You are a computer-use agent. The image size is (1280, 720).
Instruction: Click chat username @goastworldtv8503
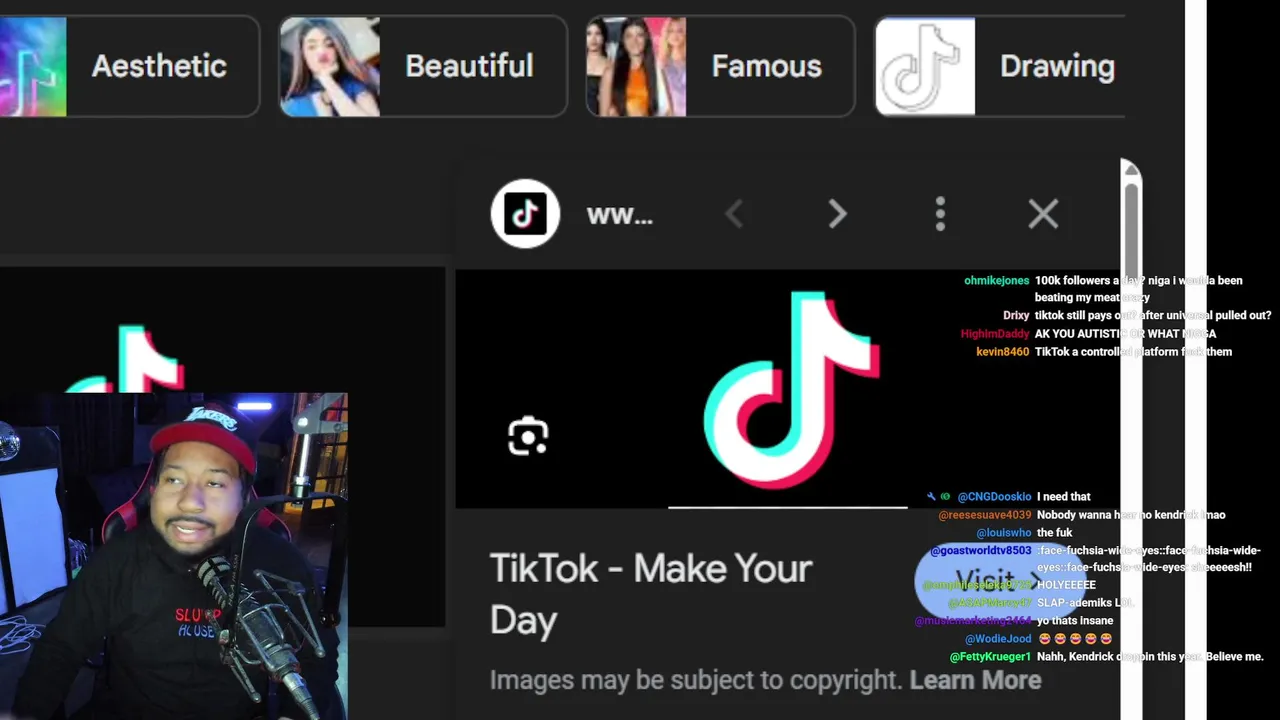point(980,551)
